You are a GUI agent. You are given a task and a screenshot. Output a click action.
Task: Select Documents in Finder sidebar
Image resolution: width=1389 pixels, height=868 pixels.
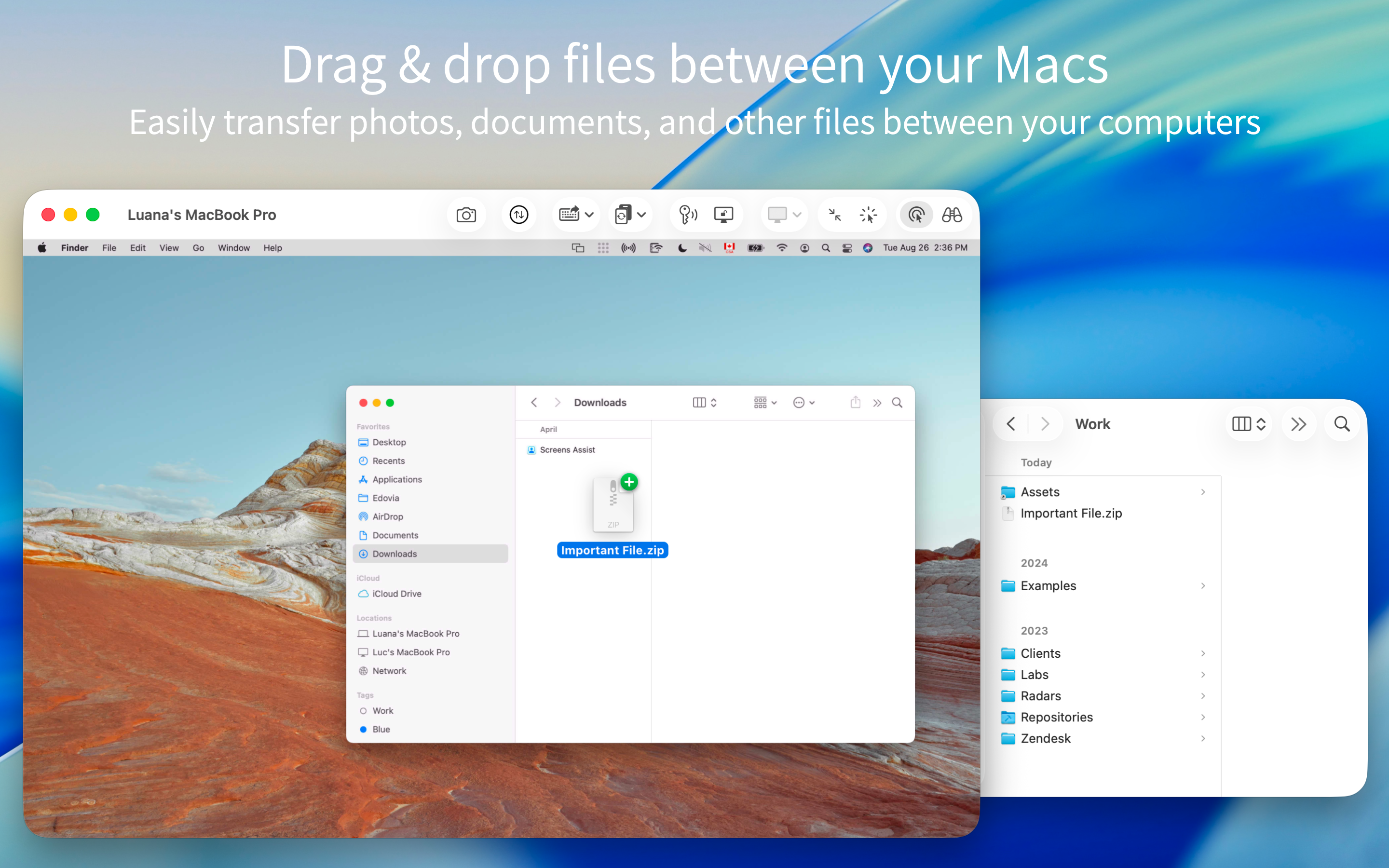click(x=430, y=535)
